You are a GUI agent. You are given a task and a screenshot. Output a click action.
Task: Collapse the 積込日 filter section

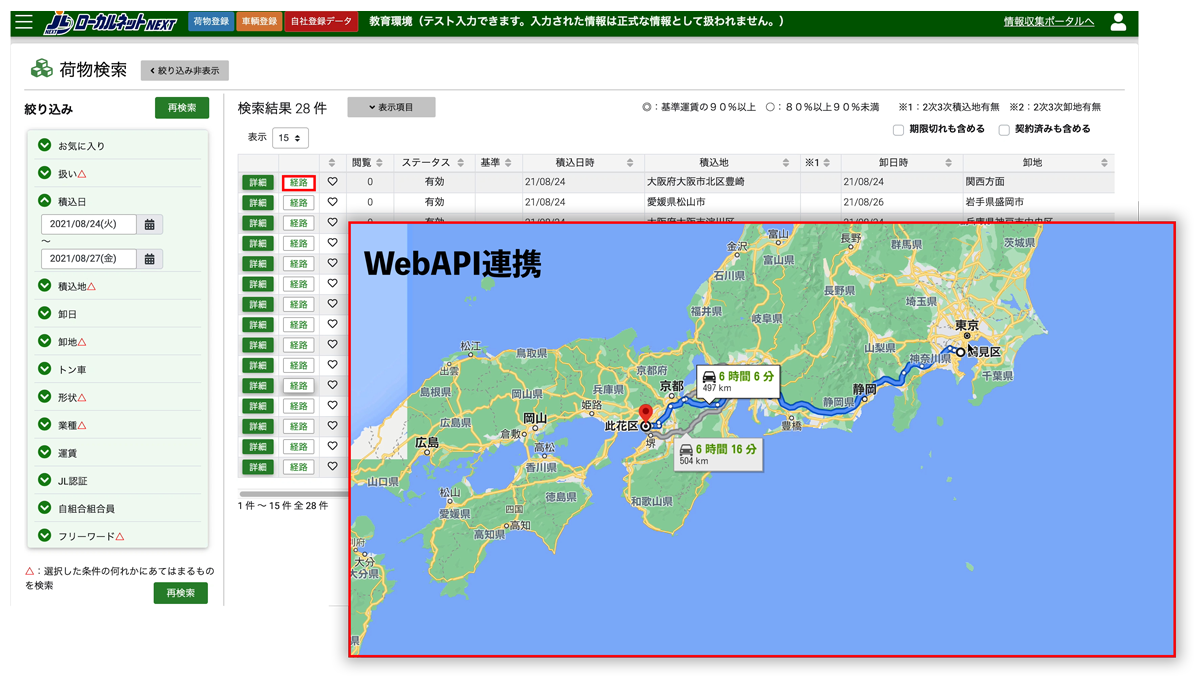point(45,201)
